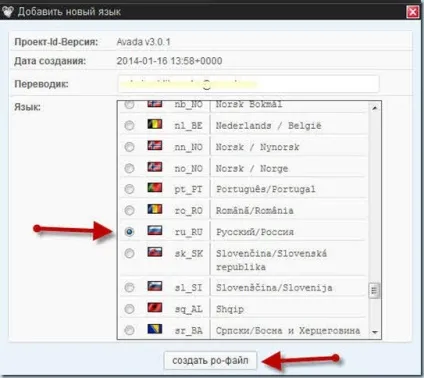Click the language list scrollbar thumb
424x378 pixels.
coord(374,291)
